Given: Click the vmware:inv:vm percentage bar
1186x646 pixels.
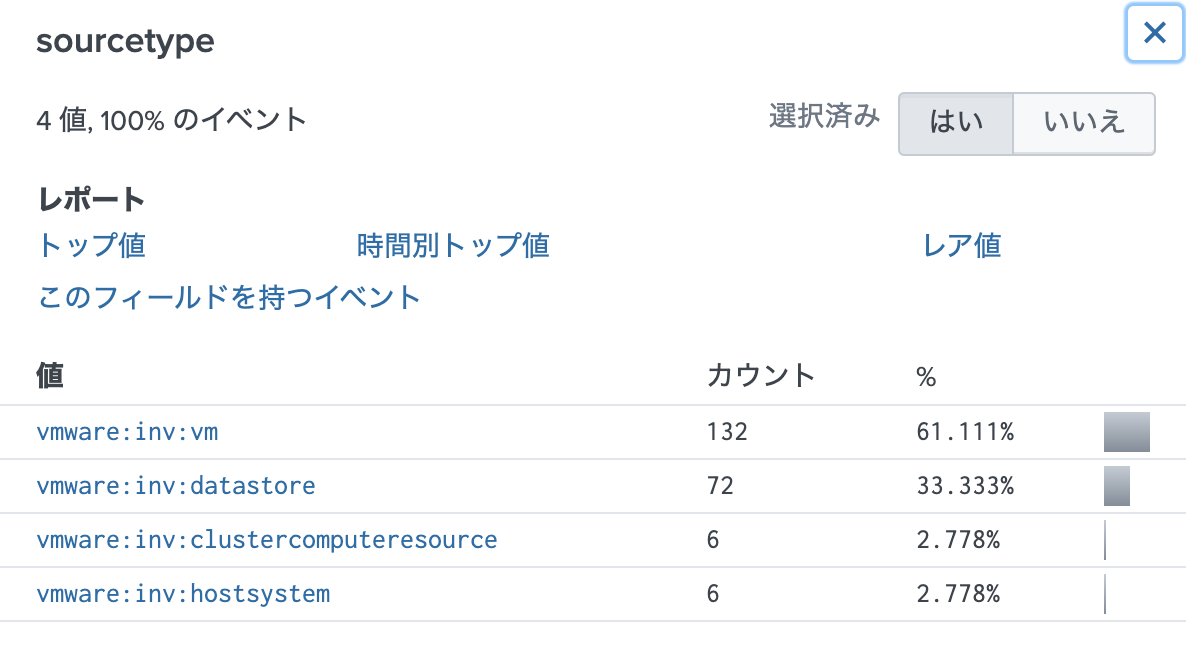Looking at the screenshot, I should tap(1126, 432).
